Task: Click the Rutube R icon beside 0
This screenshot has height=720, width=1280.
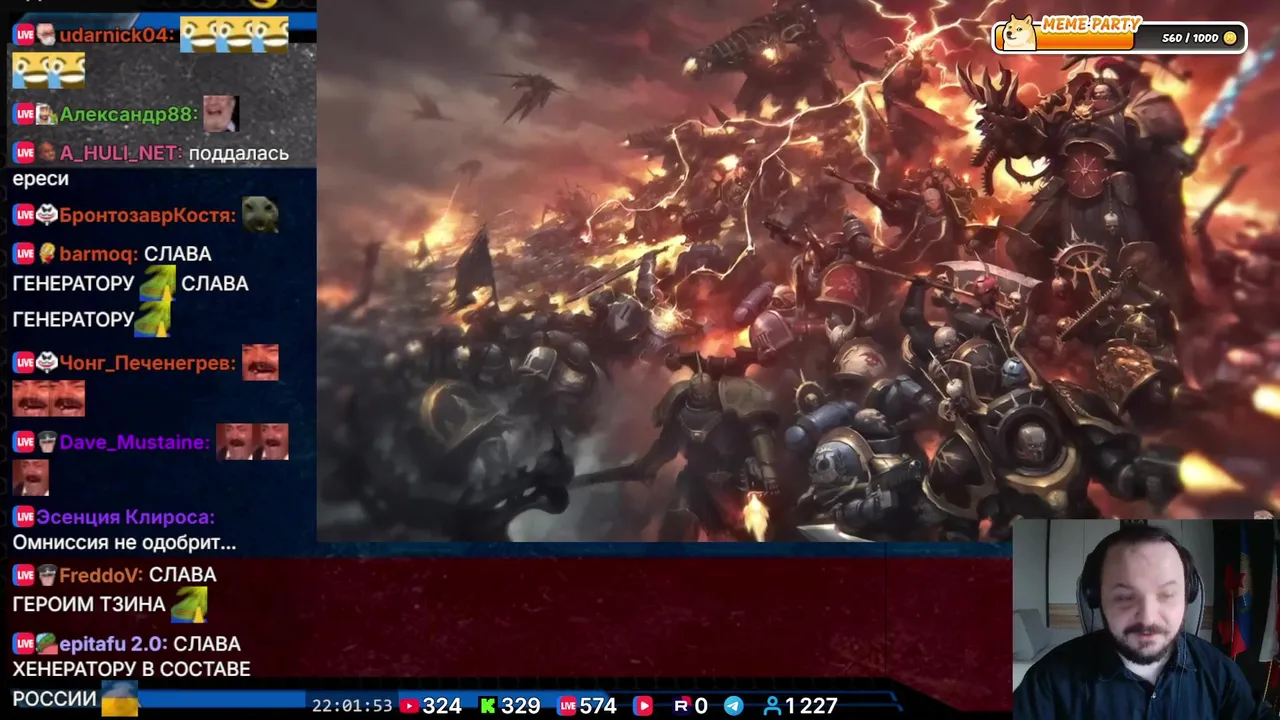Action: (682, 706)
